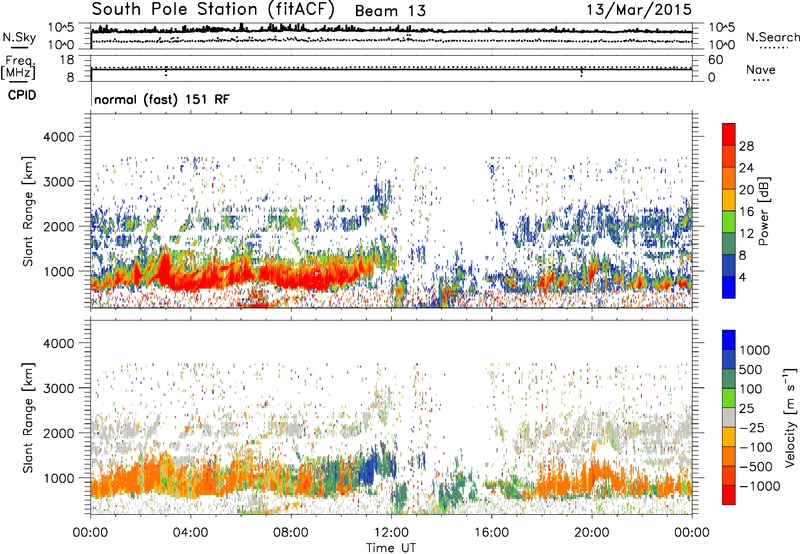Click the 'CPID' label
800x554 pixels.
(22, 95)
